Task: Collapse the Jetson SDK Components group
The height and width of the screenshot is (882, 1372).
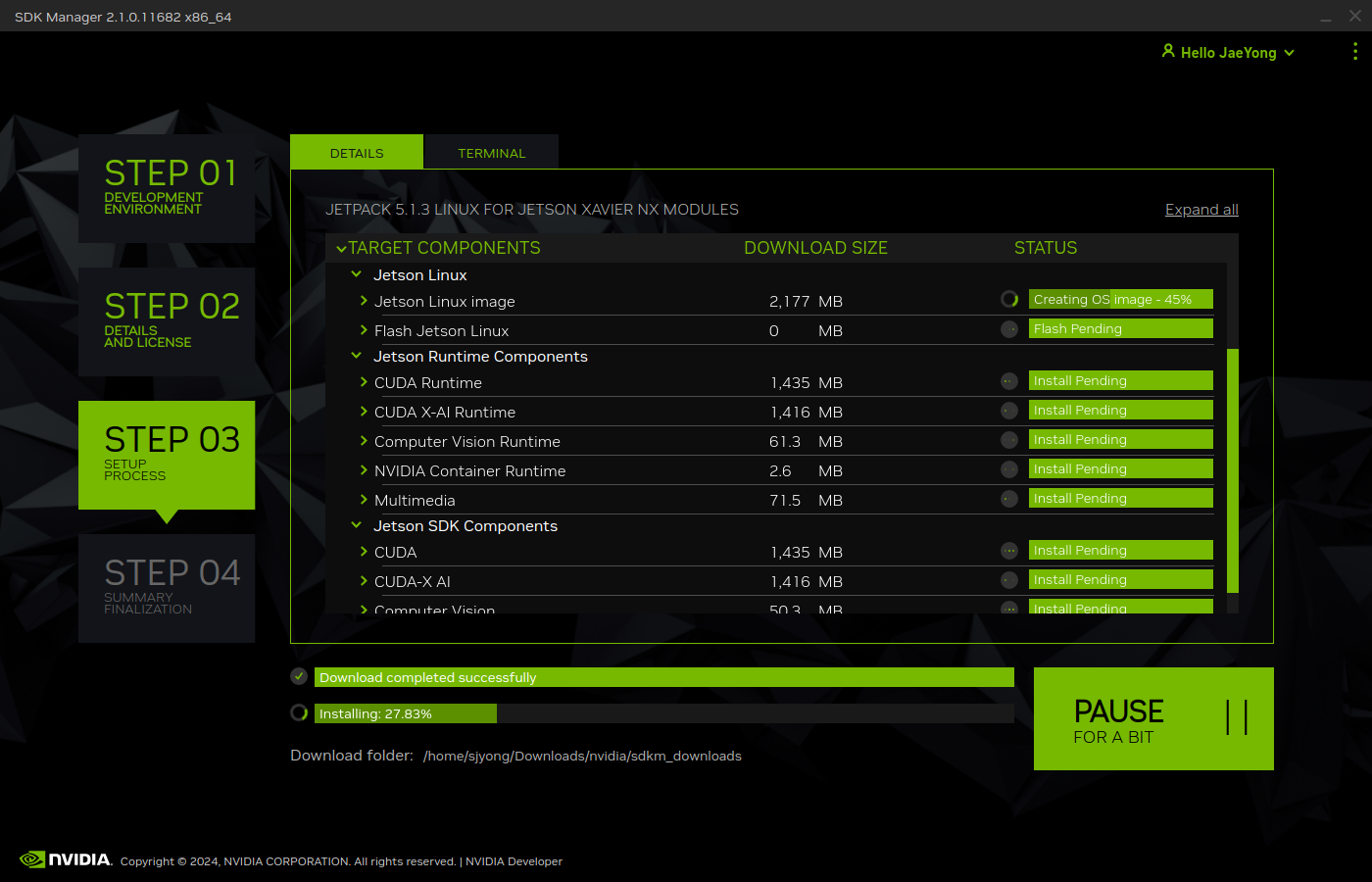Action: 357,525
